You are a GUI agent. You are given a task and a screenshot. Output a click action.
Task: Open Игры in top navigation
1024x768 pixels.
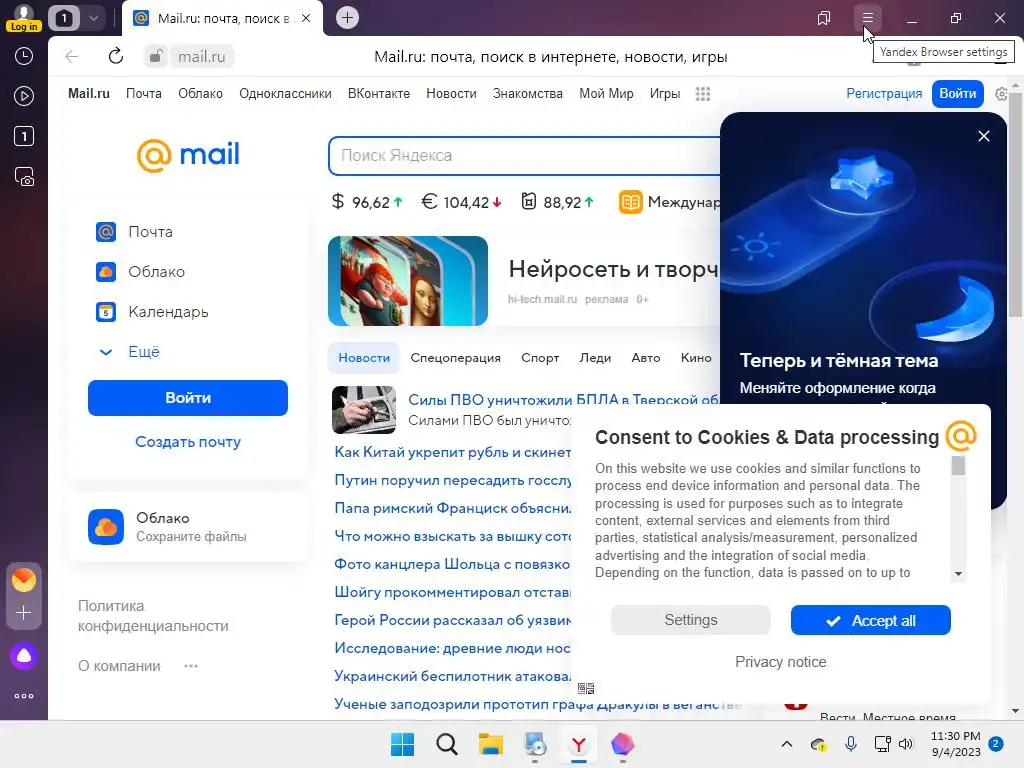[665, 94]
